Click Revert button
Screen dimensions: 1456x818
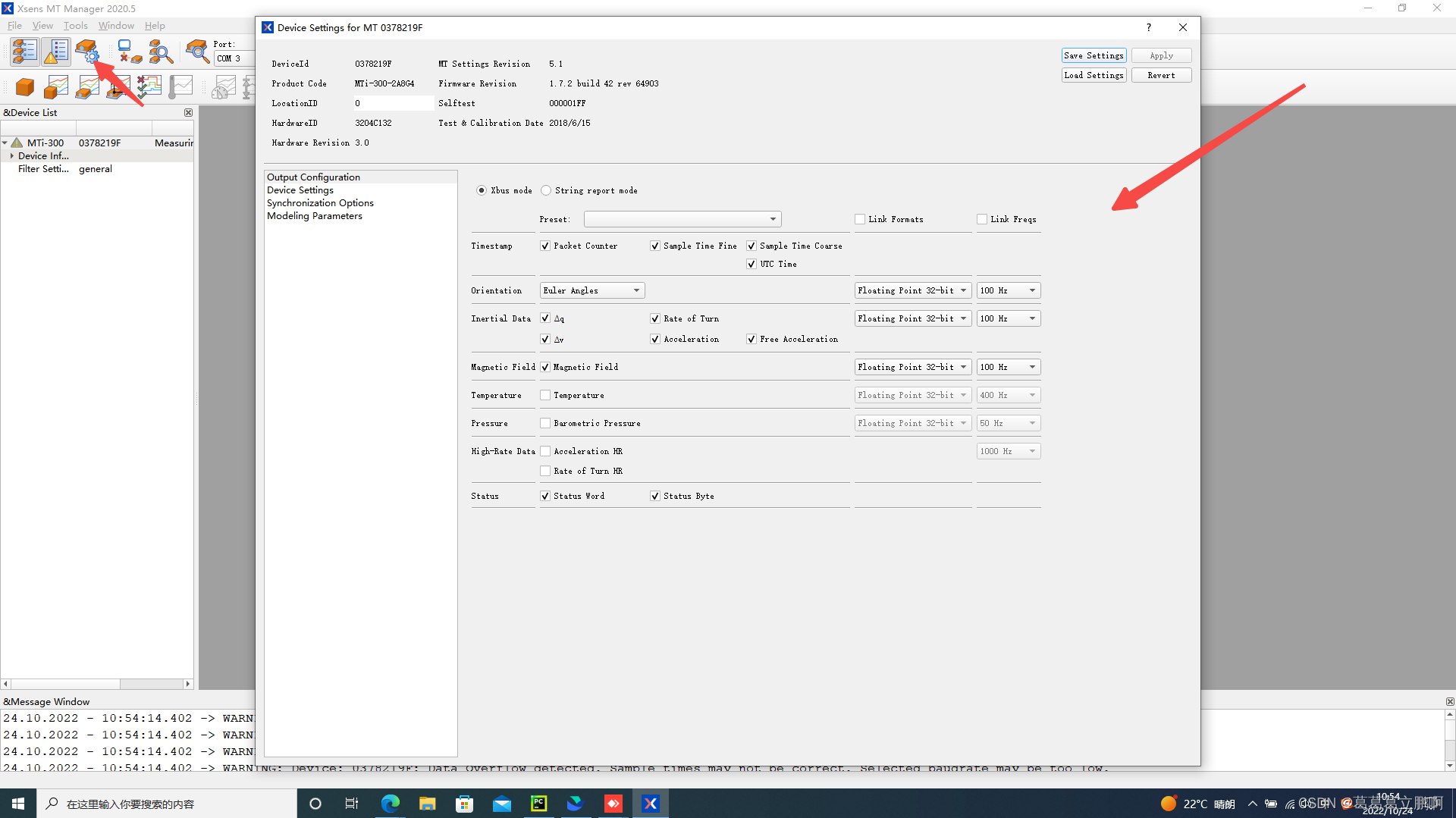(x=1161, y=75)
